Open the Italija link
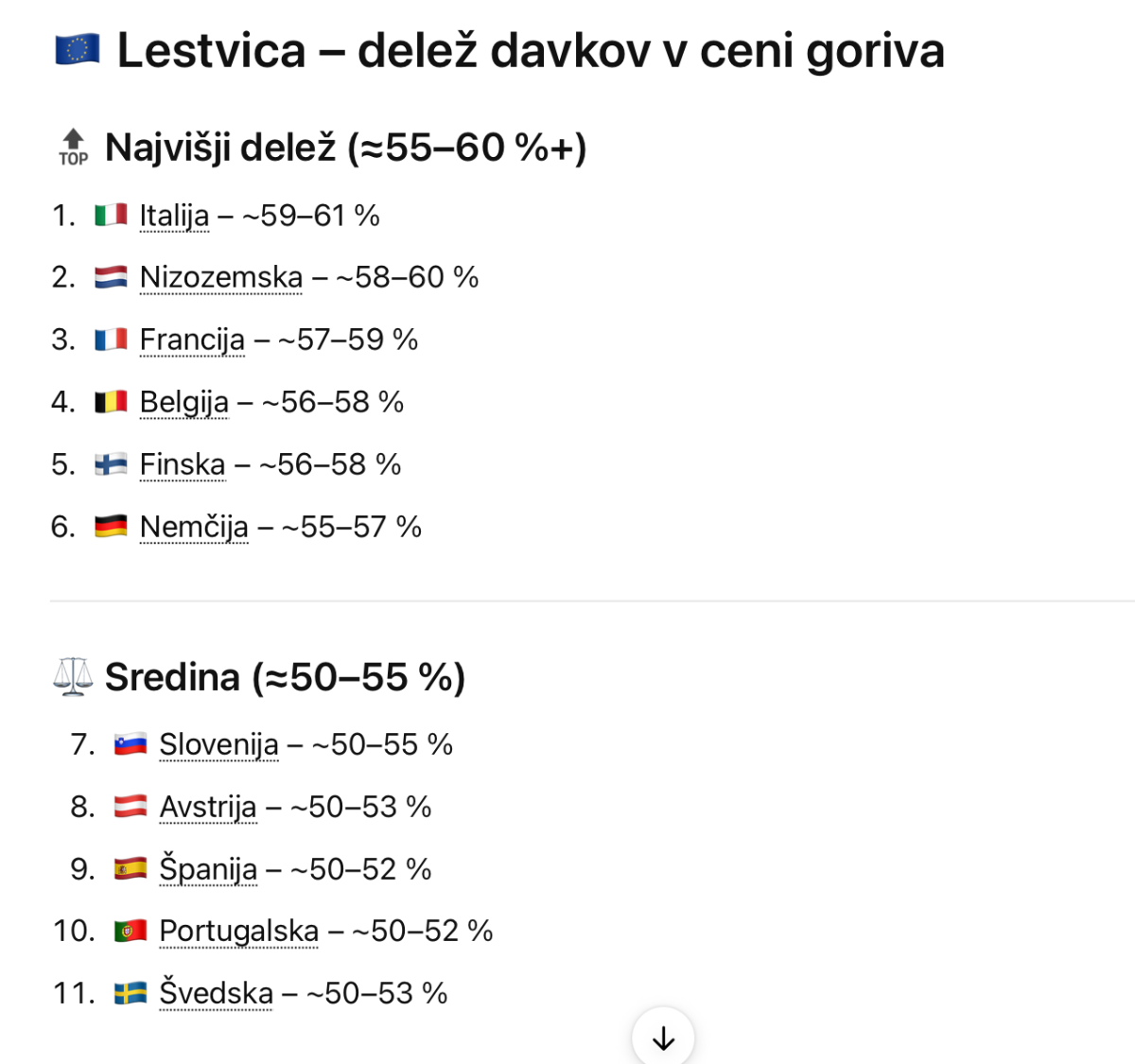 click(x=174, y=217)
